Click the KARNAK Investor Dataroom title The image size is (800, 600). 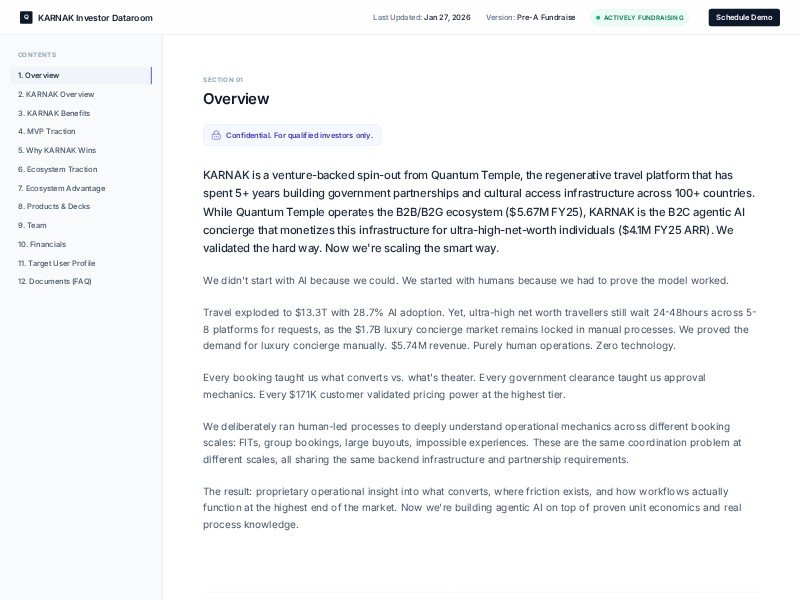point(95,17)
